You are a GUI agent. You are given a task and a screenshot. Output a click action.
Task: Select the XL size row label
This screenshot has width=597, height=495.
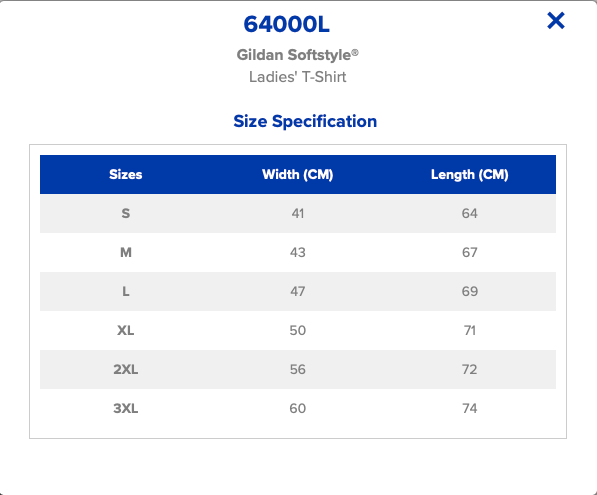coord(126,330)
